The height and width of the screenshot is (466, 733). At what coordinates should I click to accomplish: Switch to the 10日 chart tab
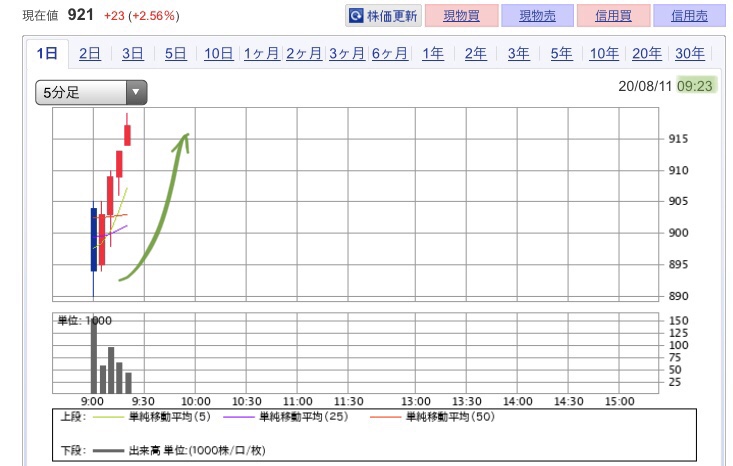(x=219, y=53)
